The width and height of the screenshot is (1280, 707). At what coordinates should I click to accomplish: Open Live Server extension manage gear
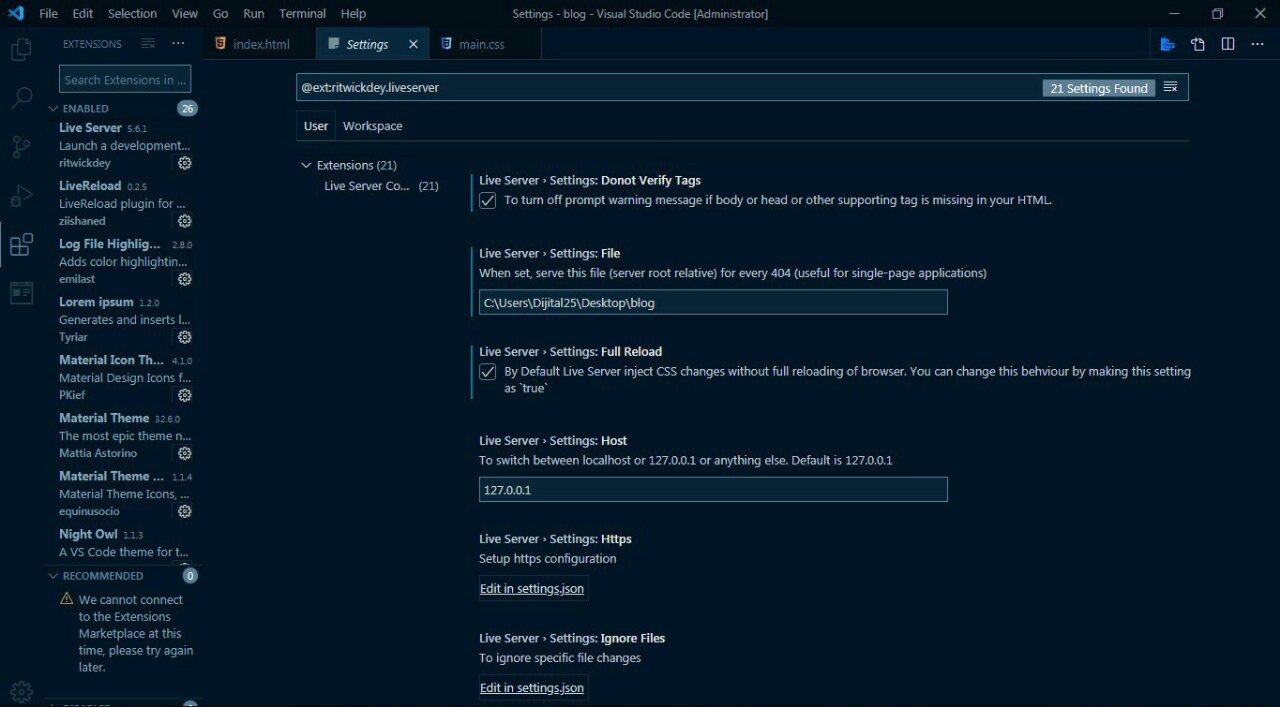coord(184,163)
